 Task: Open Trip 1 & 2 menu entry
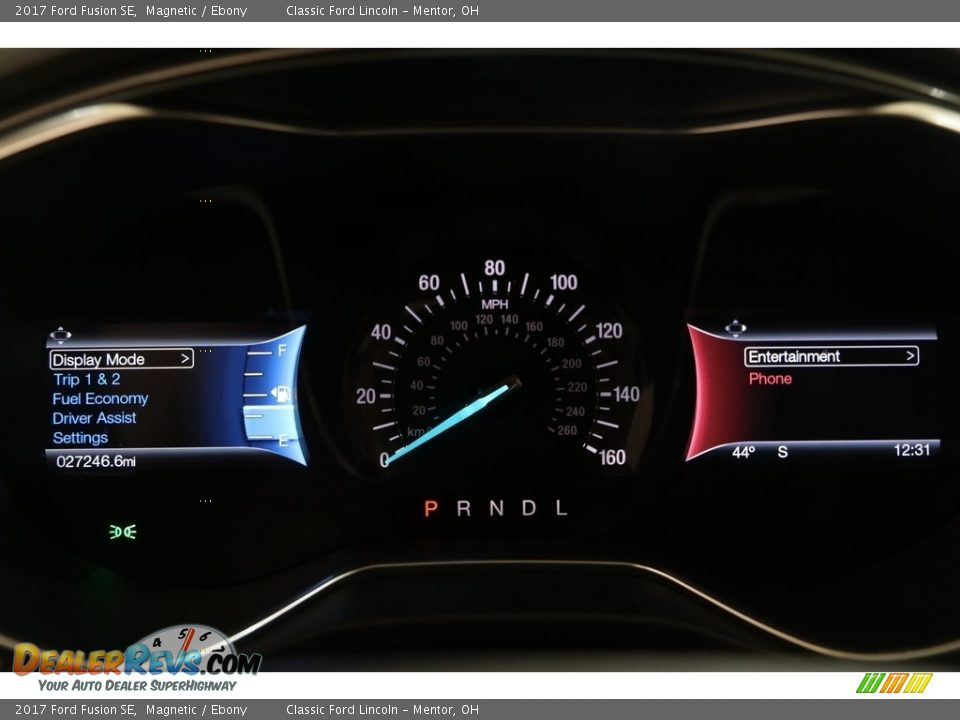pyautogui.click(x=86, y=380)
